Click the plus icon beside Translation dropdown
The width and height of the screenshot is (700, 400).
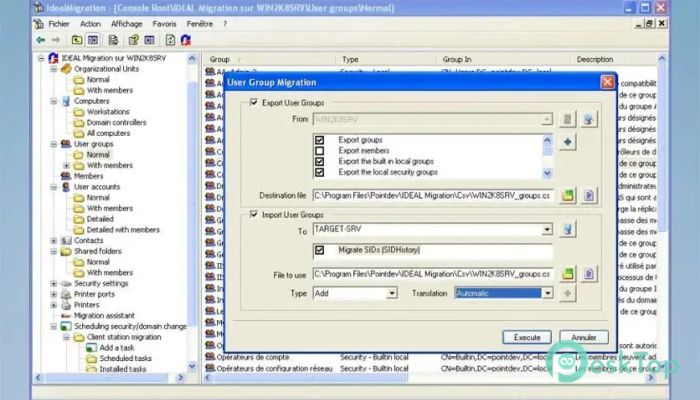[567, 293]
